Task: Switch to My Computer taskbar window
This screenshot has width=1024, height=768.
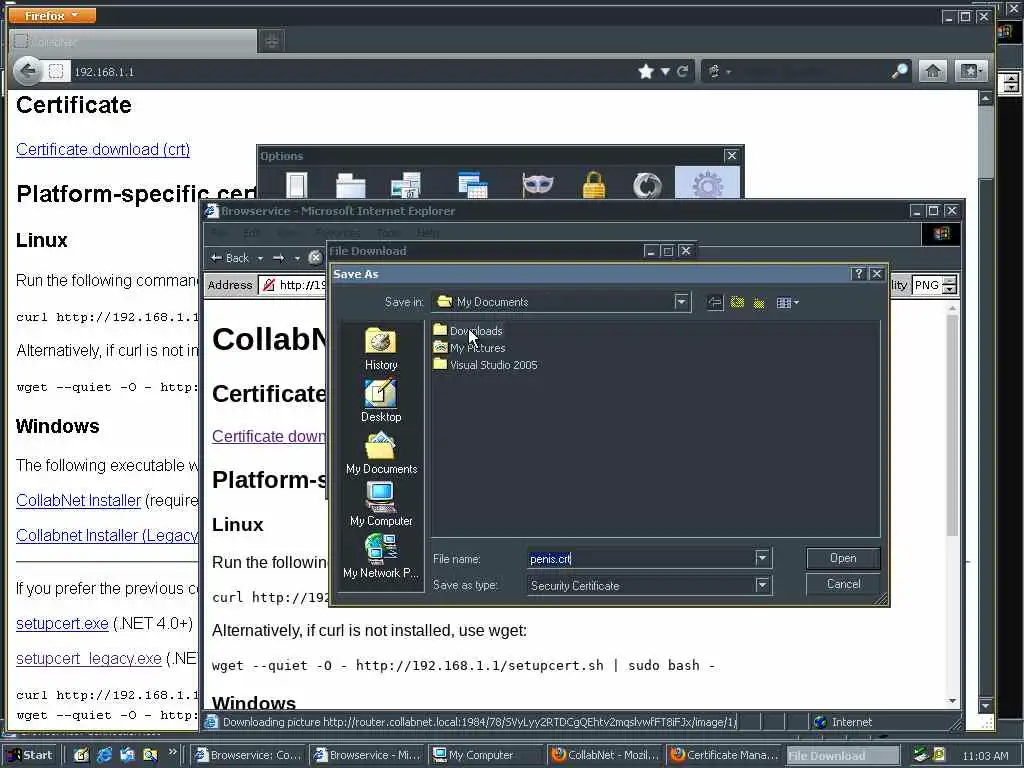Action: click(487, 755)
